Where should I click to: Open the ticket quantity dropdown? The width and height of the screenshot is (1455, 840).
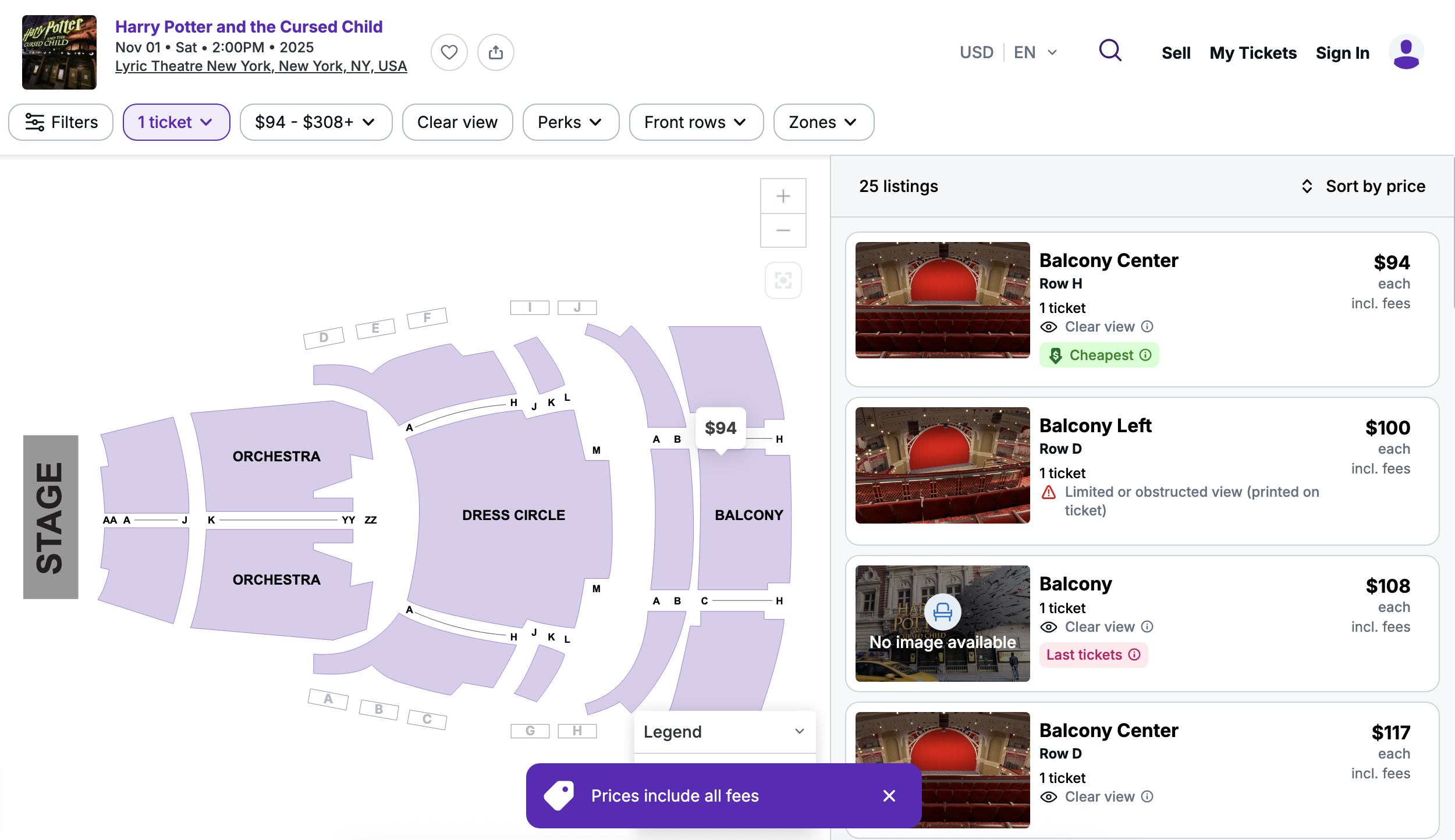[176, 122]
